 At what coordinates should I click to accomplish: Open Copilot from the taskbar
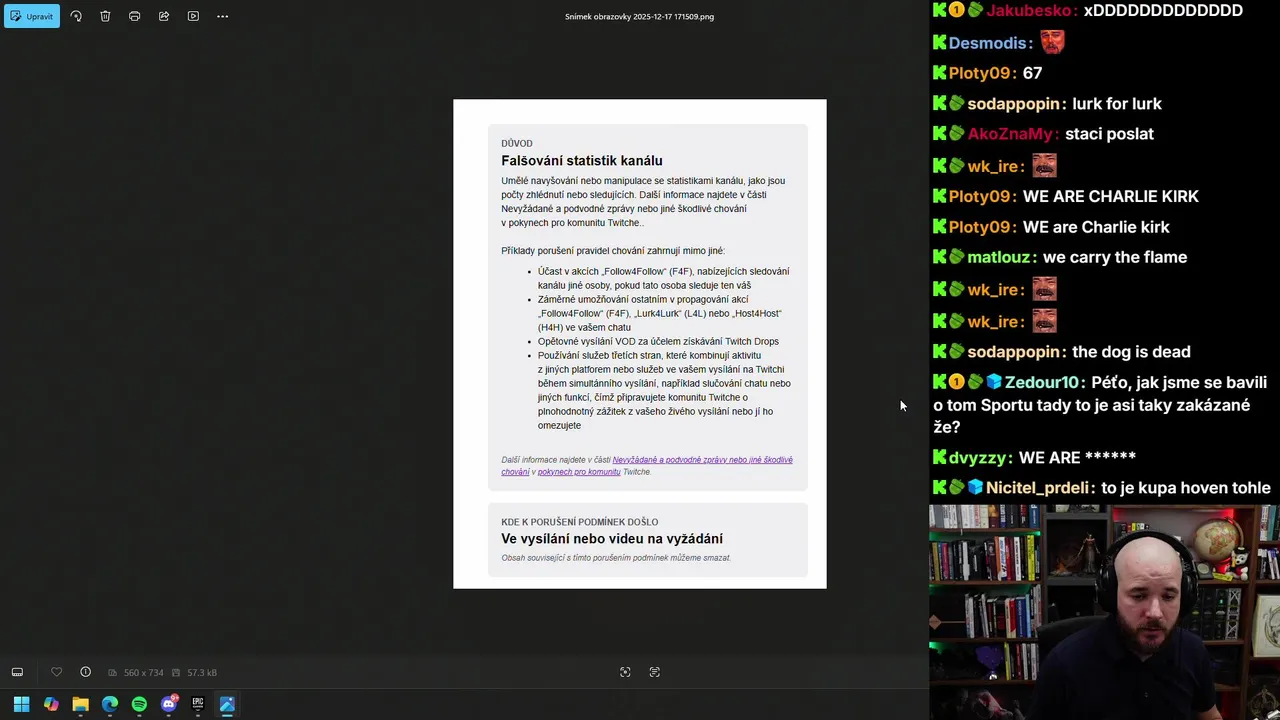pos(51,704)
